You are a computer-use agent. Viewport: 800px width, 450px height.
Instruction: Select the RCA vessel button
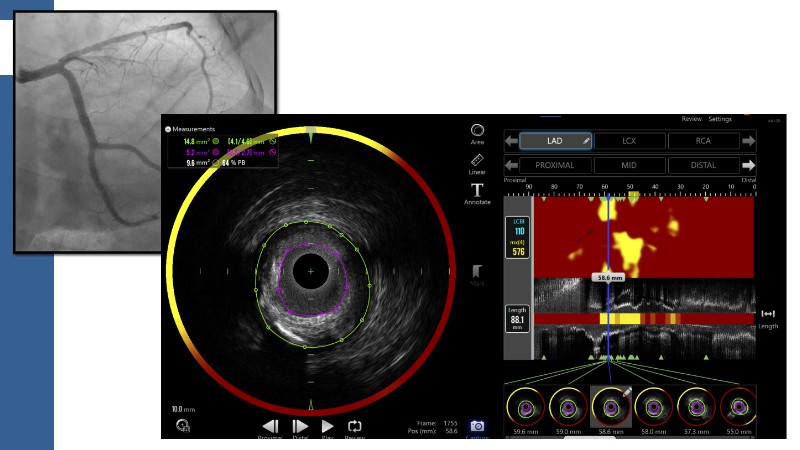click(703, 141)
